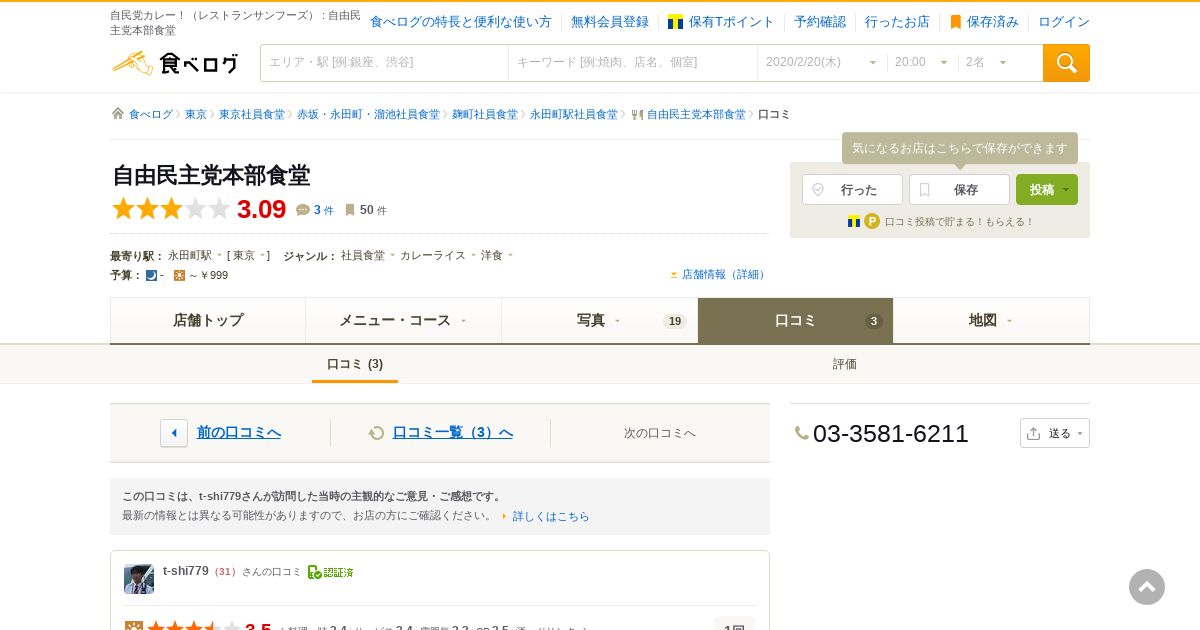Click the ログイン link

tap(1064, 22)
